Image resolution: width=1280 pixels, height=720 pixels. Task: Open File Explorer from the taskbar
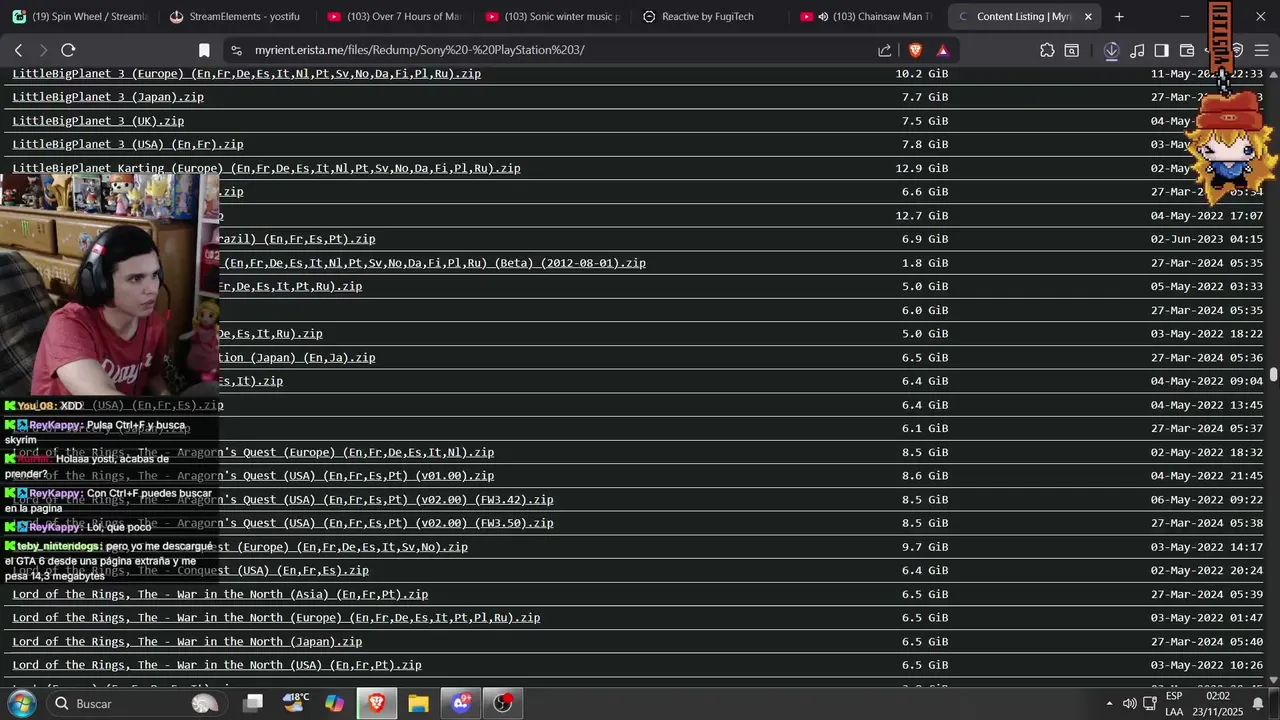tap(418, 703)
